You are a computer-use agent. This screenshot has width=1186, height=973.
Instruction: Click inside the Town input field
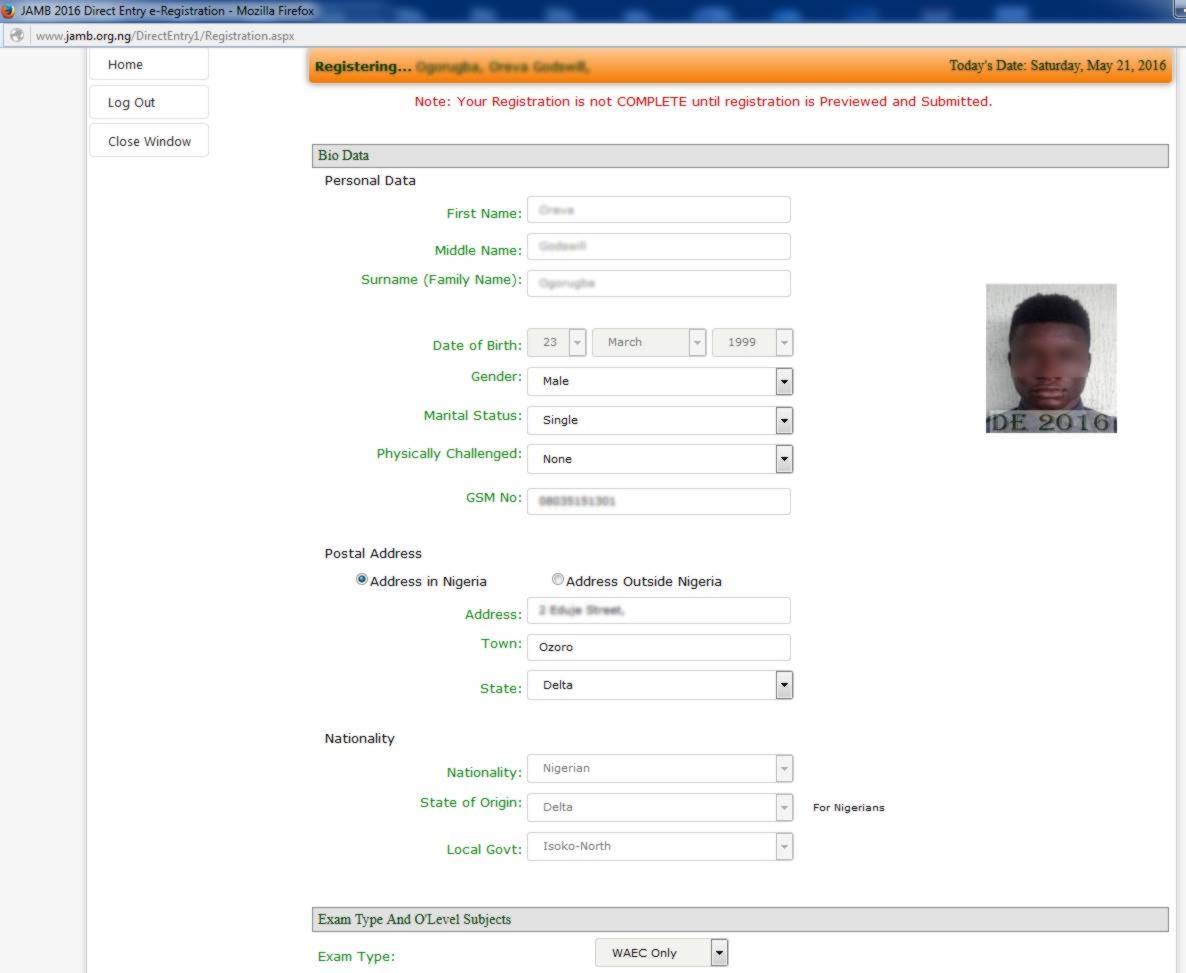[658, 647]
